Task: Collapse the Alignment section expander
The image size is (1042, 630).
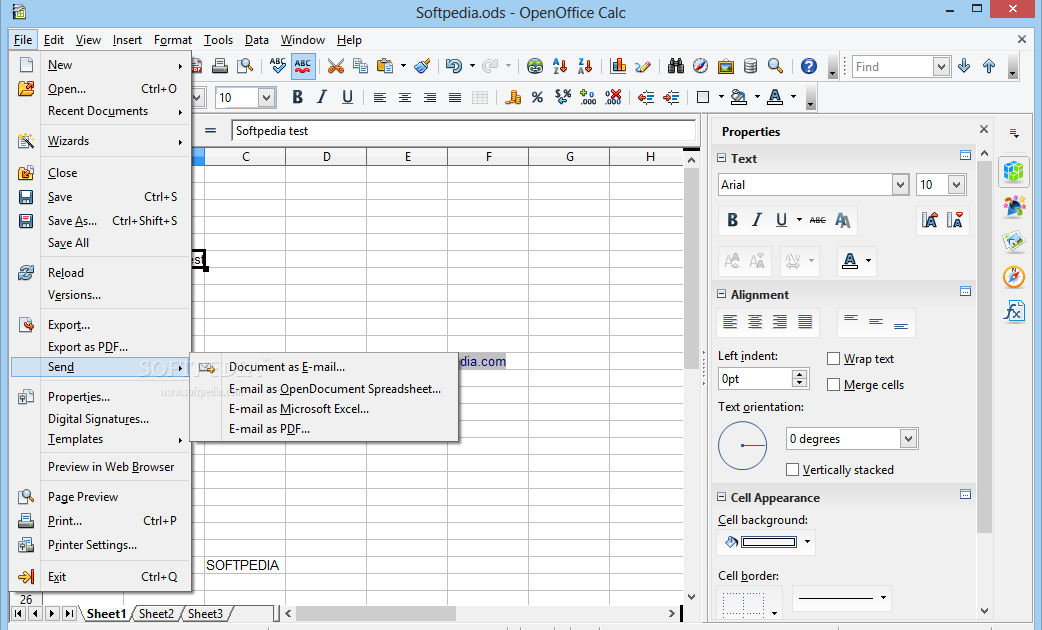Action: point(722,294)
